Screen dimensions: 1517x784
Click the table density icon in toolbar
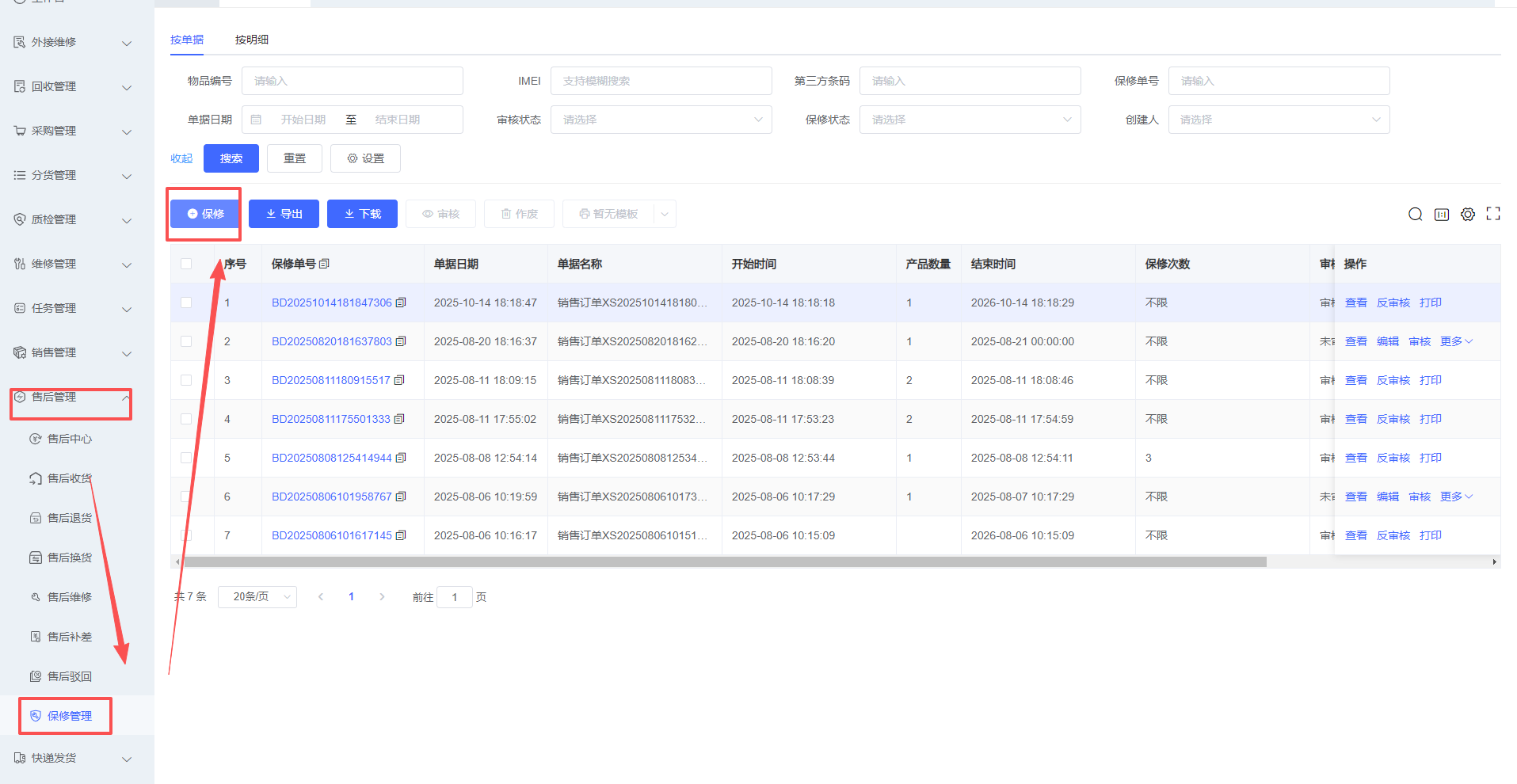[1442, 215]
